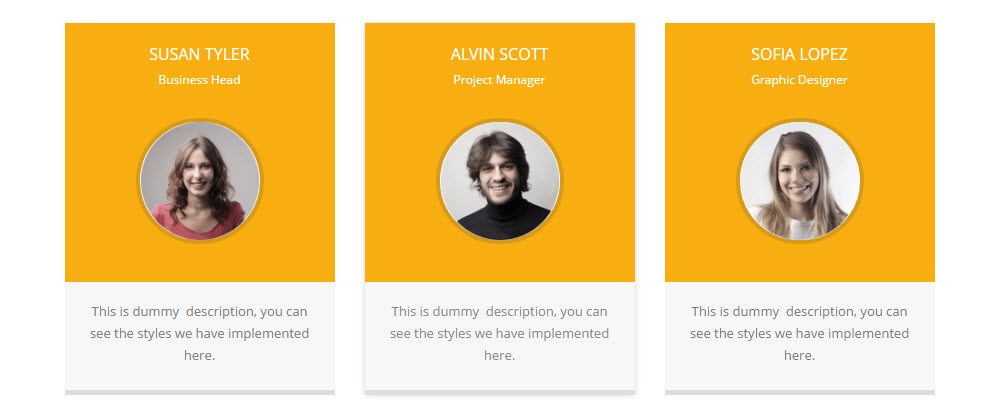Click the Graphic Designer job title

[x=799, y=80]
